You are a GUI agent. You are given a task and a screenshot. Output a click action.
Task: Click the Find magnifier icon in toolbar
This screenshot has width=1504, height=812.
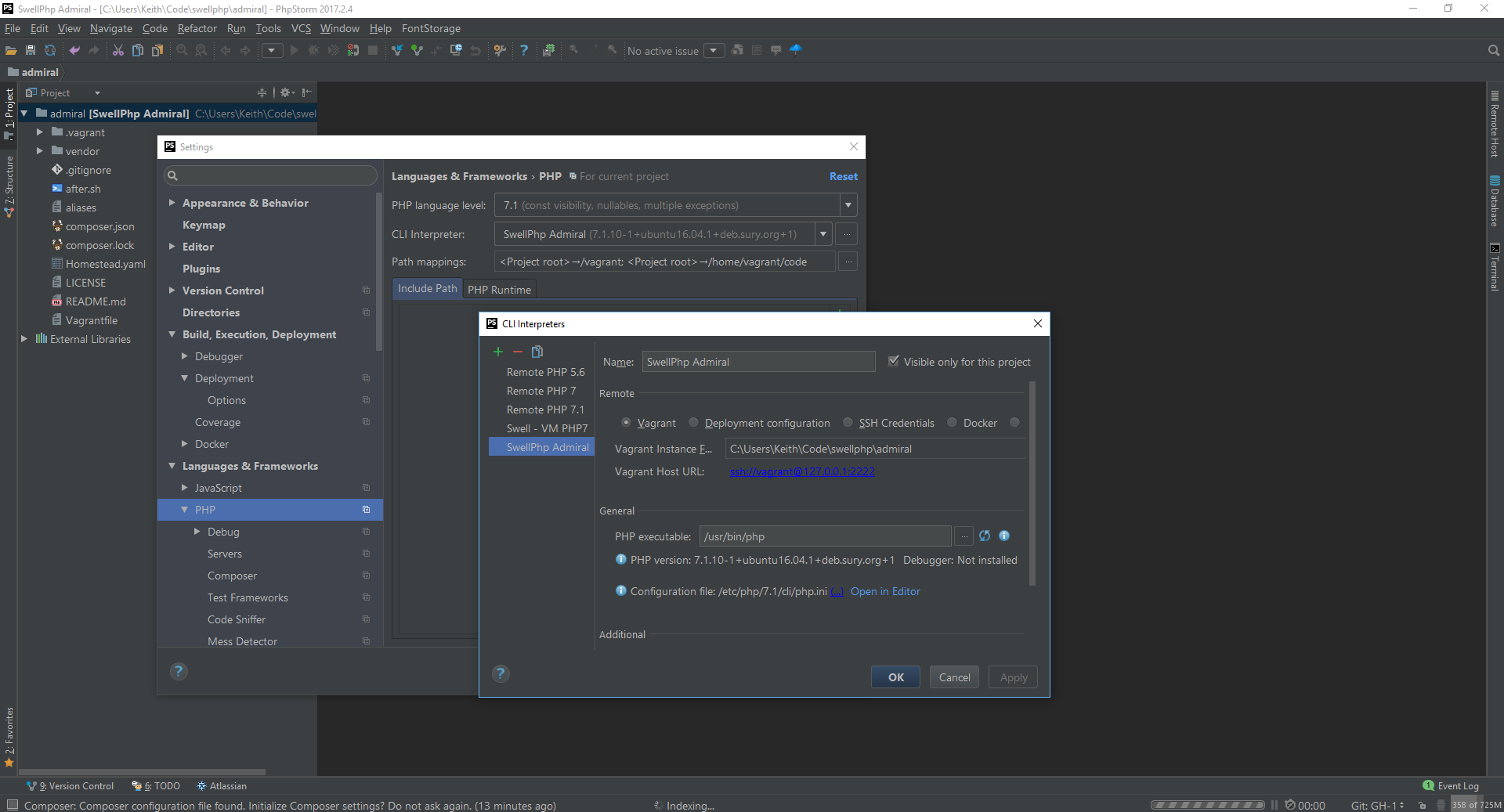[182, 50]
